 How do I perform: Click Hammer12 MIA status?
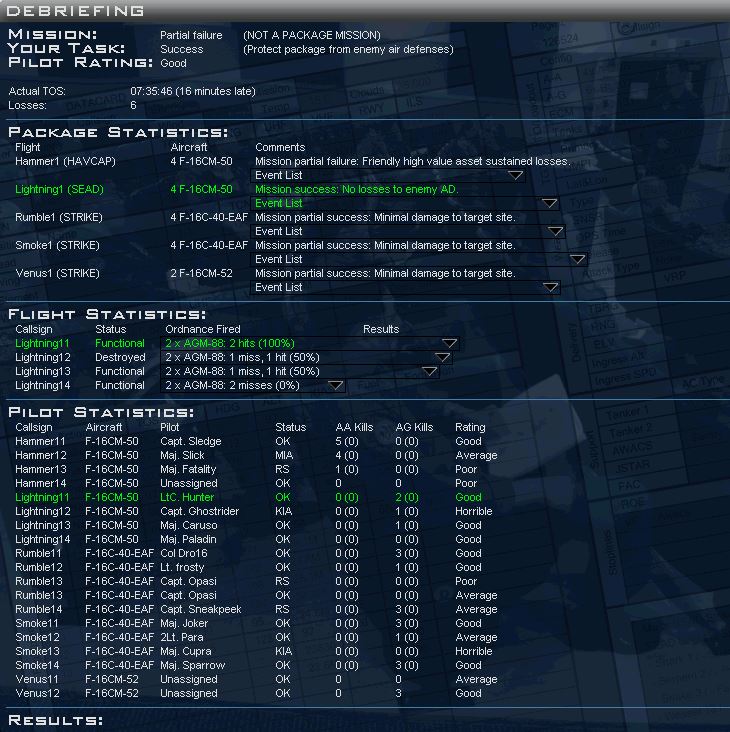click(x=284, y=456)
